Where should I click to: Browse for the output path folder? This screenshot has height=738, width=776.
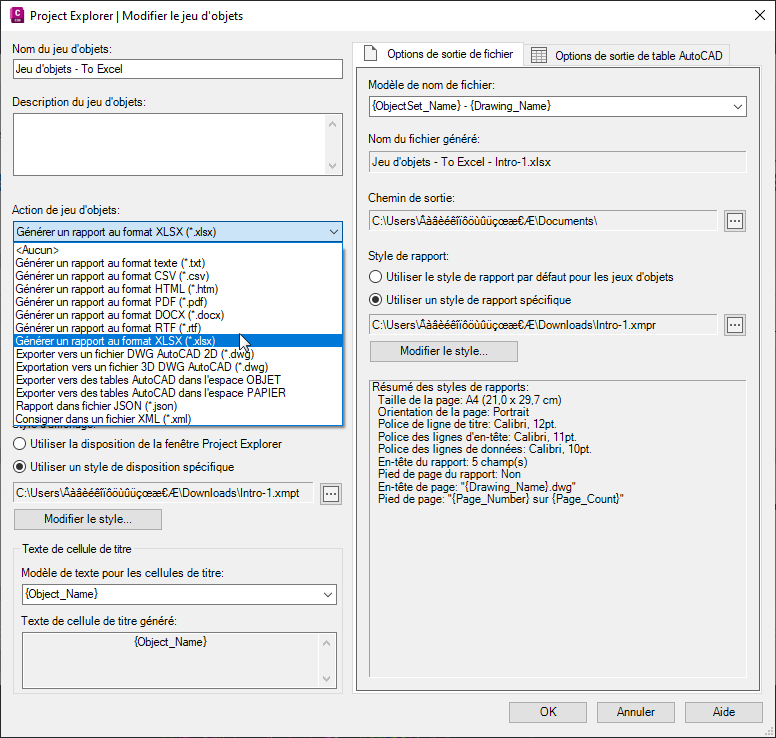[x=735, y=221]
